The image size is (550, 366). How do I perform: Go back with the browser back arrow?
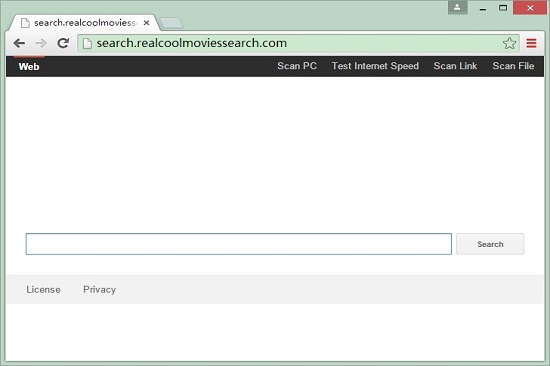click(x=19, y=43)
